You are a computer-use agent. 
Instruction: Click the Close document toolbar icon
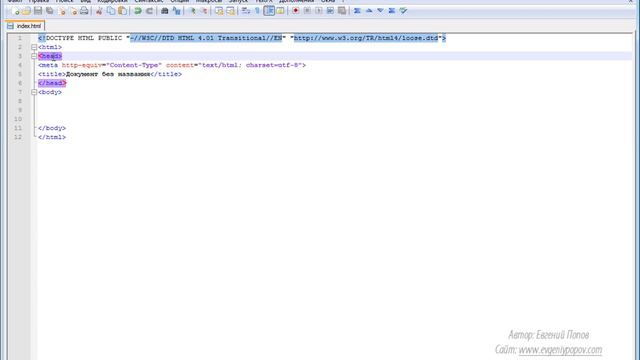(62, 11)
